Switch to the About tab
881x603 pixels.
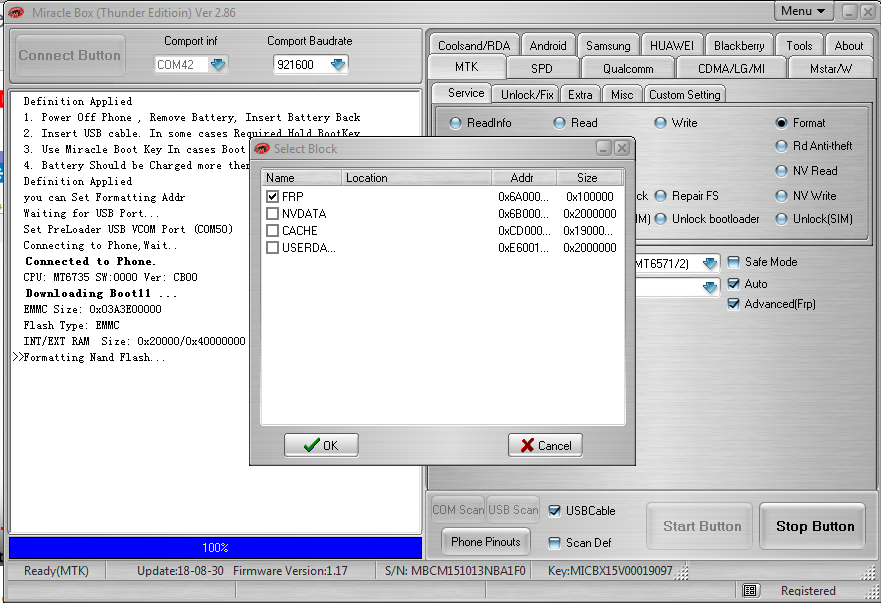pos(848,46)
